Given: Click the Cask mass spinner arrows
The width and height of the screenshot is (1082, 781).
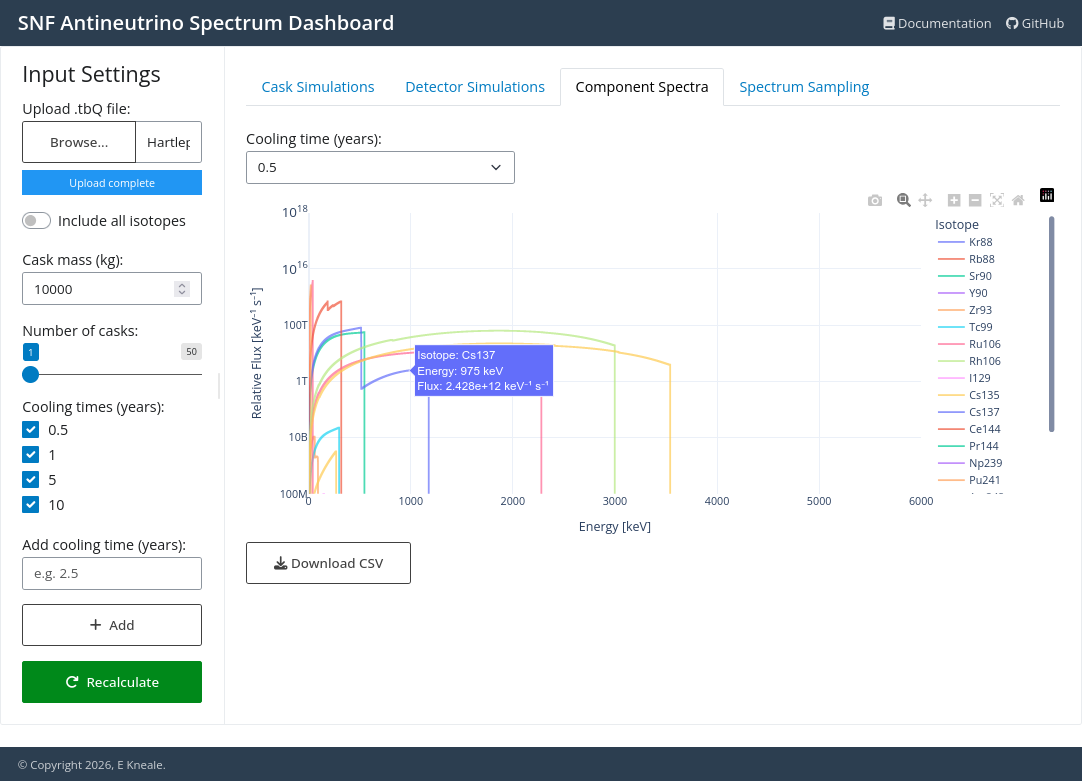Looking at the screenshot, I should 181,289.
